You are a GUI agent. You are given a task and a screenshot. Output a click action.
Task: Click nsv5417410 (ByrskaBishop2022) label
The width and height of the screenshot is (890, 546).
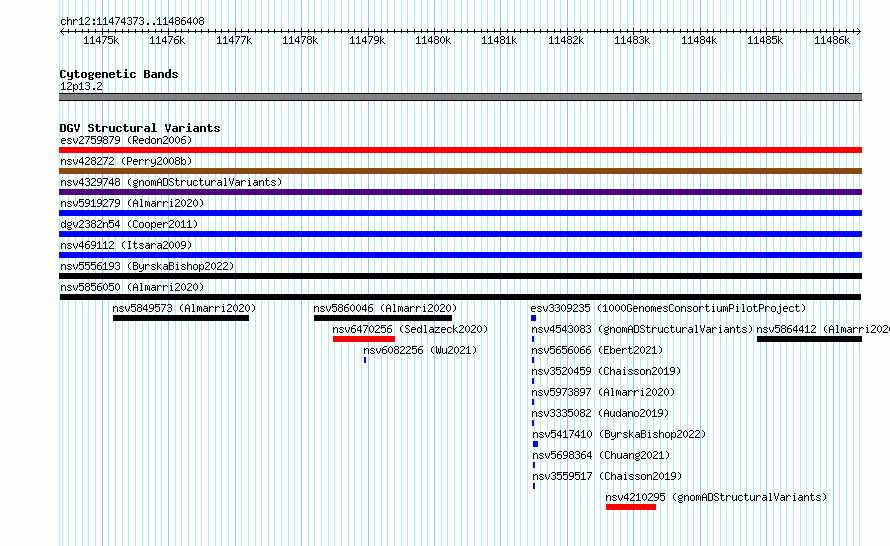[619, 434]
